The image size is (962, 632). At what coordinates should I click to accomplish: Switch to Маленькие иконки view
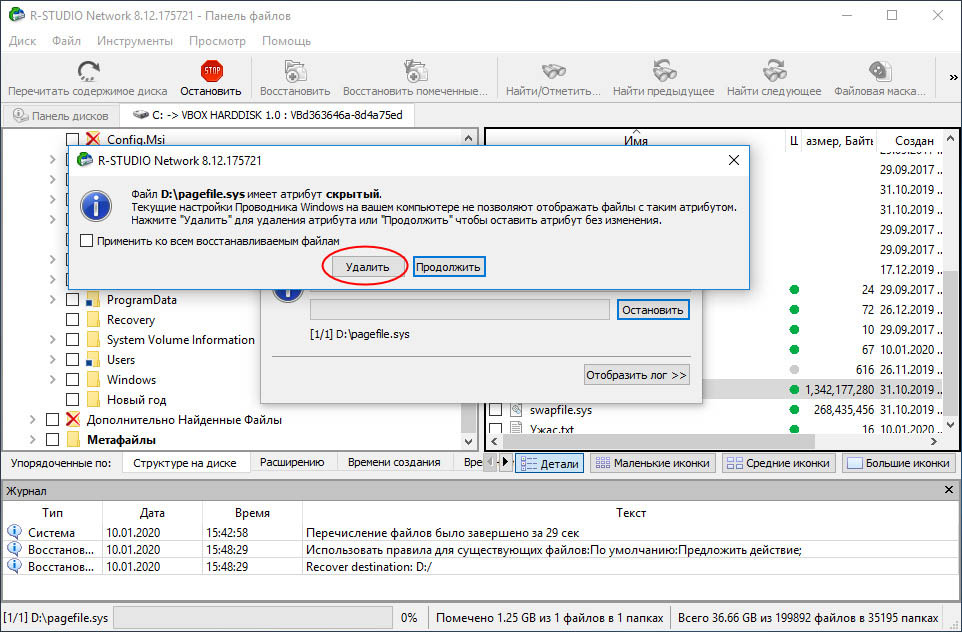pos(653,463)
